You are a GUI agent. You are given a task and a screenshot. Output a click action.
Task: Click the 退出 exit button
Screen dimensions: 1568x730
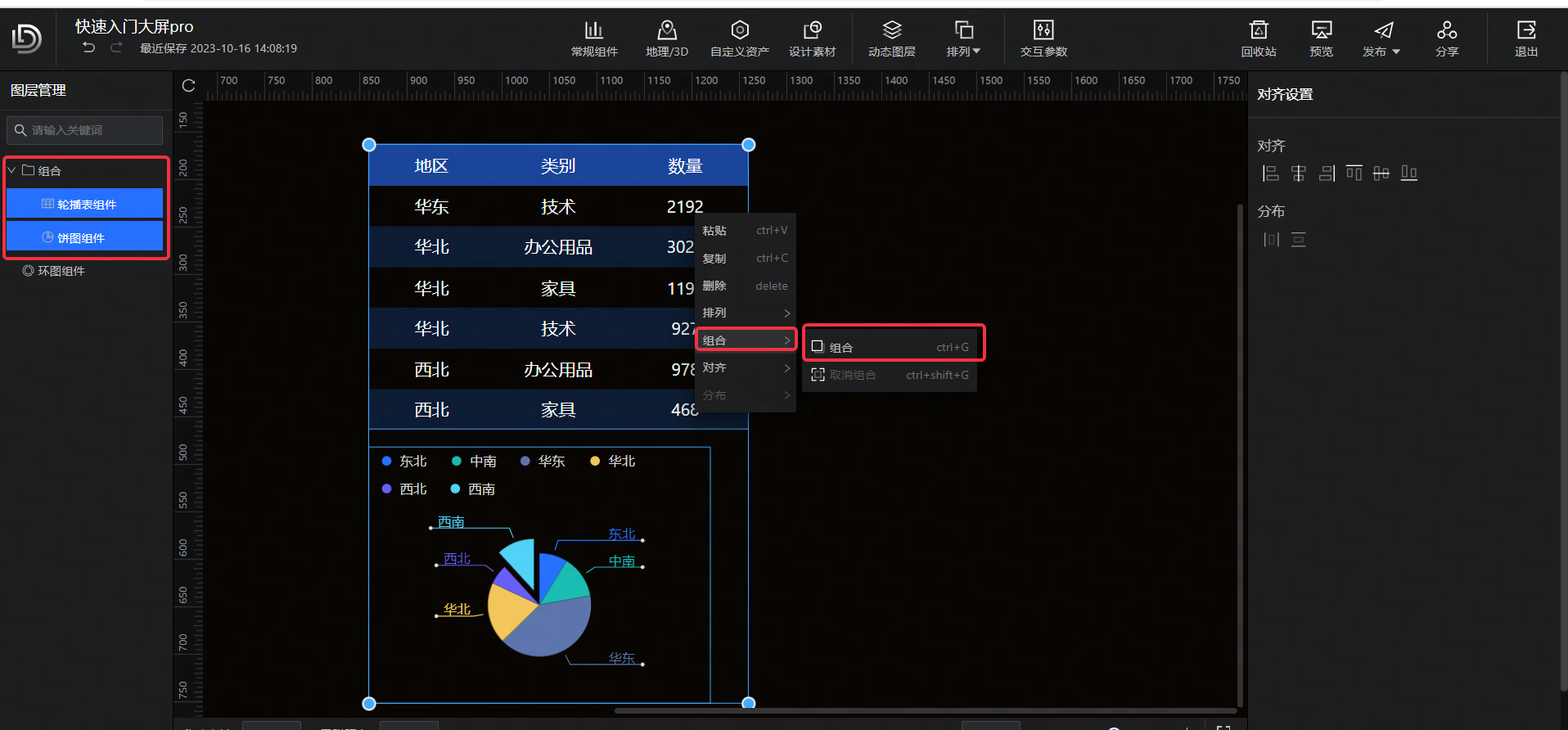pyautogui.click(x=1525, y=38)
